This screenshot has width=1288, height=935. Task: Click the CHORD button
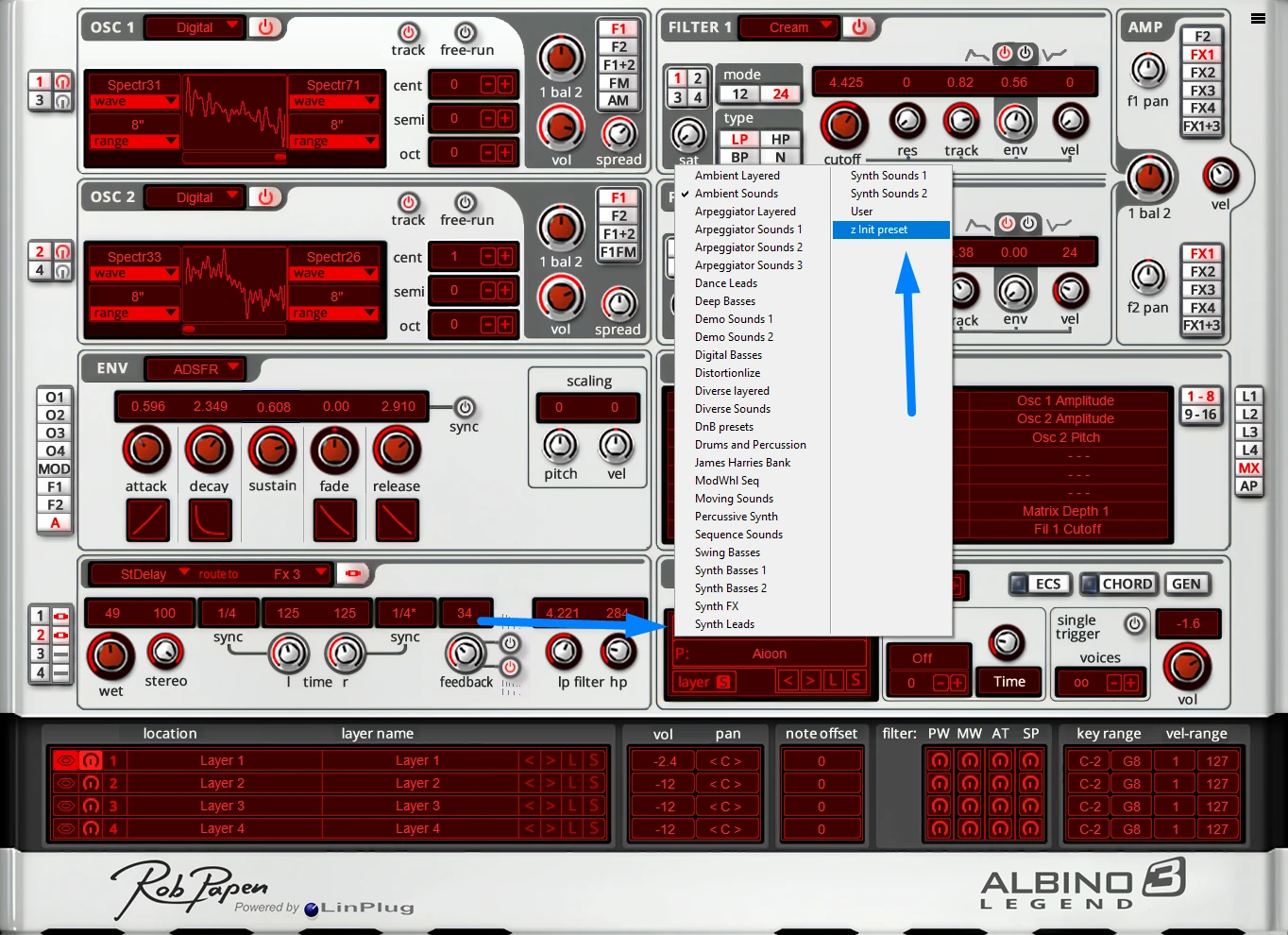(1118, 584)
